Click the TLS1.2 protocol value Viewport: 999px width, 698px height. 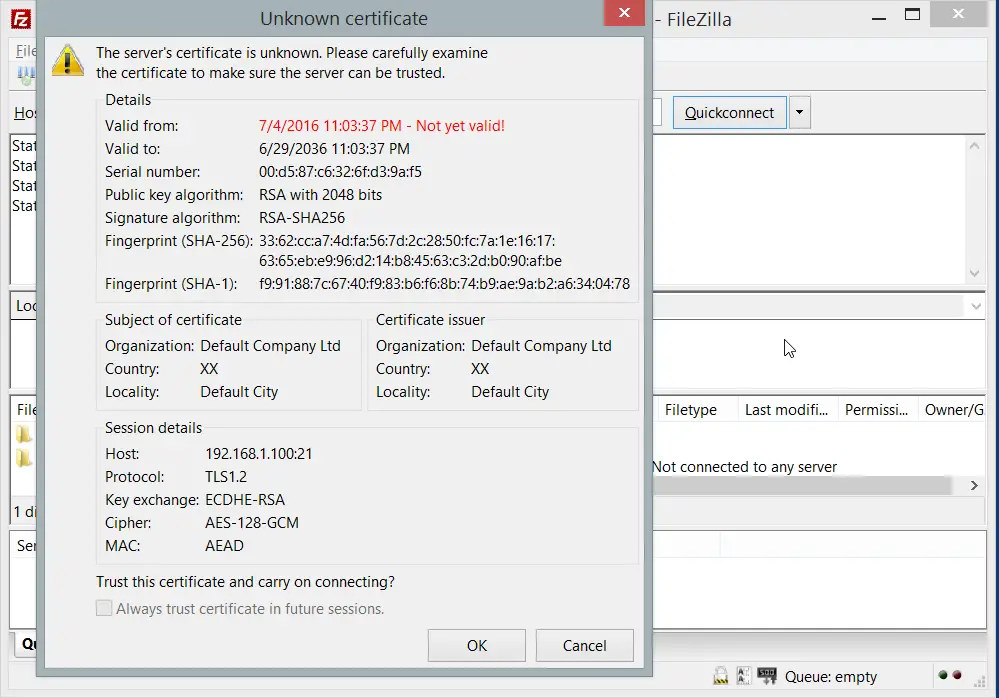[226, 476]
